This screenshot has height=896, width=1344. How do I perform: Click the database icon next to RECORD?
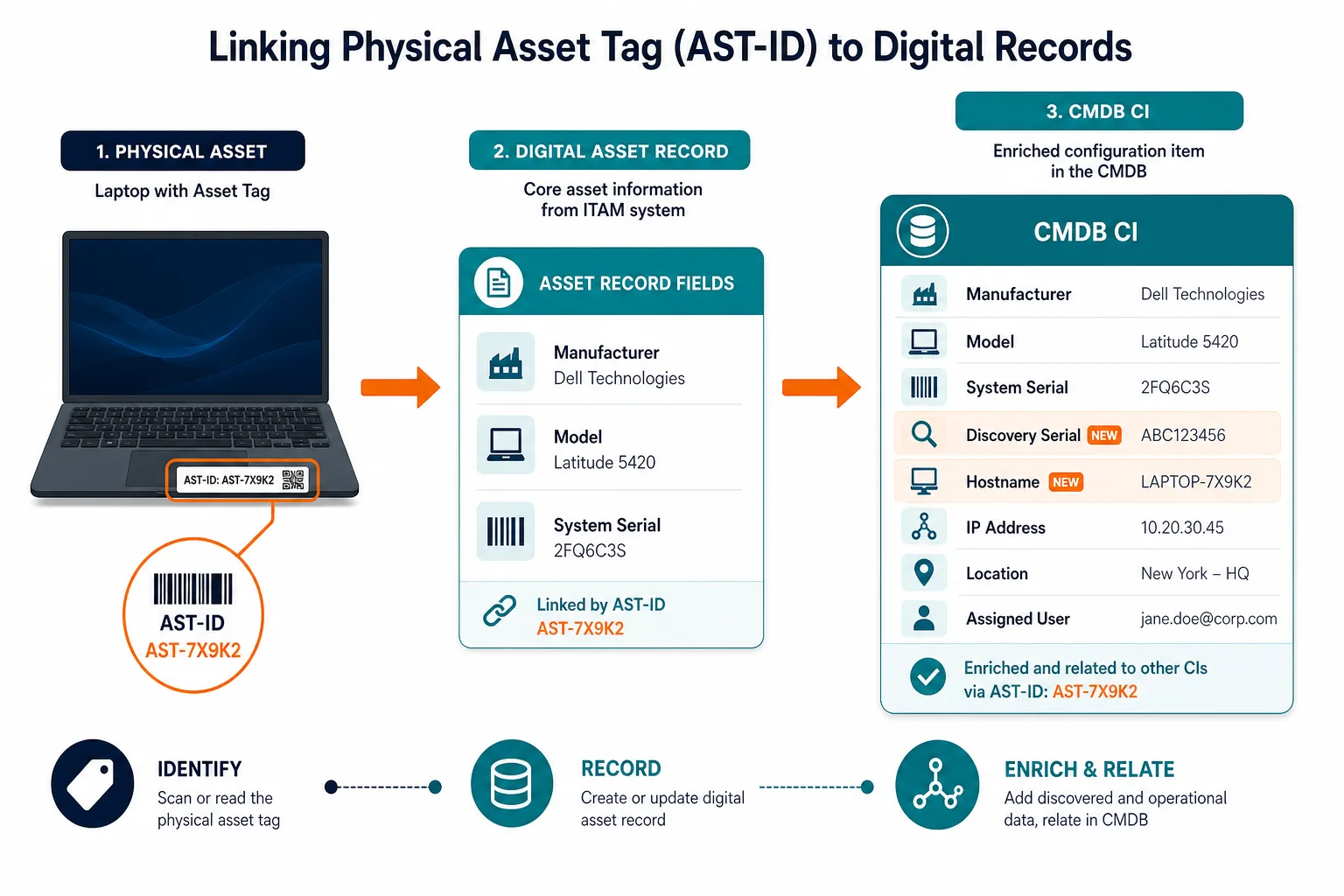[x=511, y=783]
